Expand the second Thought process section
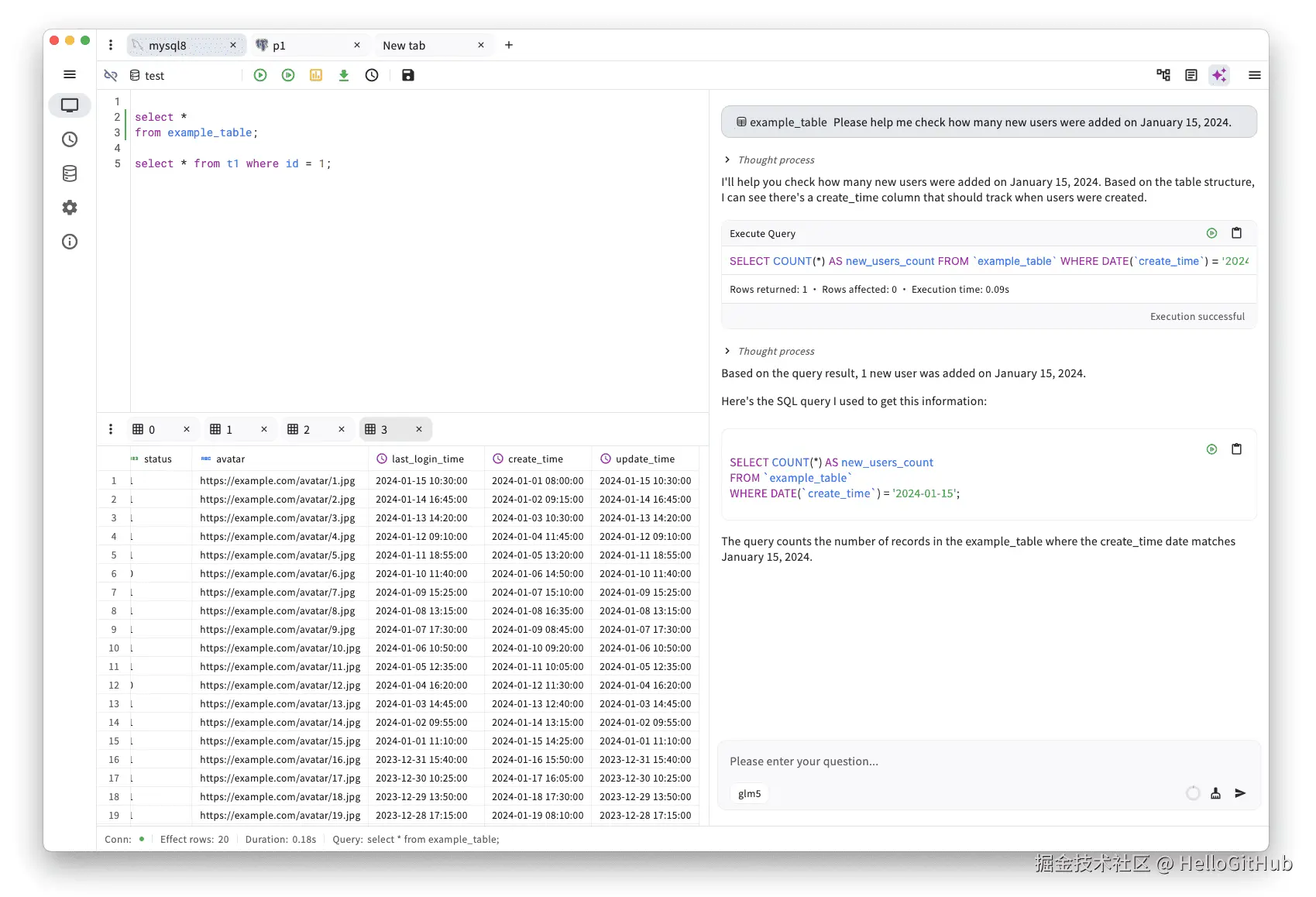 click(727, 351)
